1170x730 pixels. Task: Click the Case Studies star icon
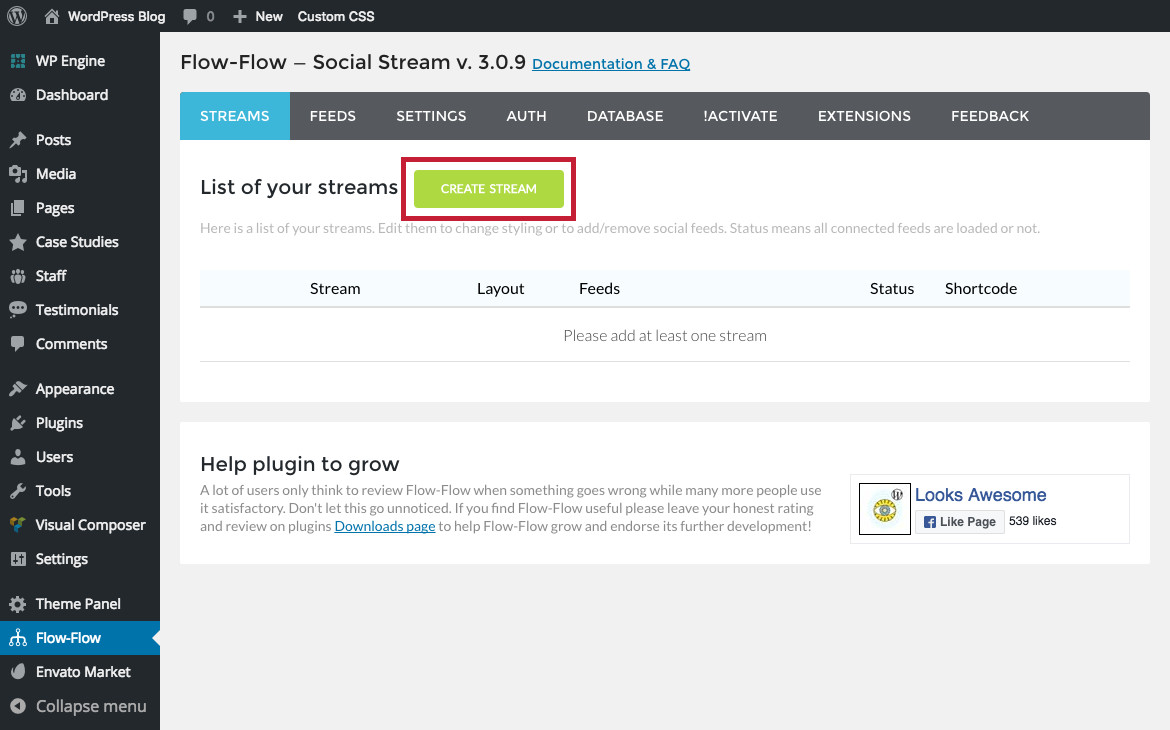pyautogui.click(x=18, y=242)
